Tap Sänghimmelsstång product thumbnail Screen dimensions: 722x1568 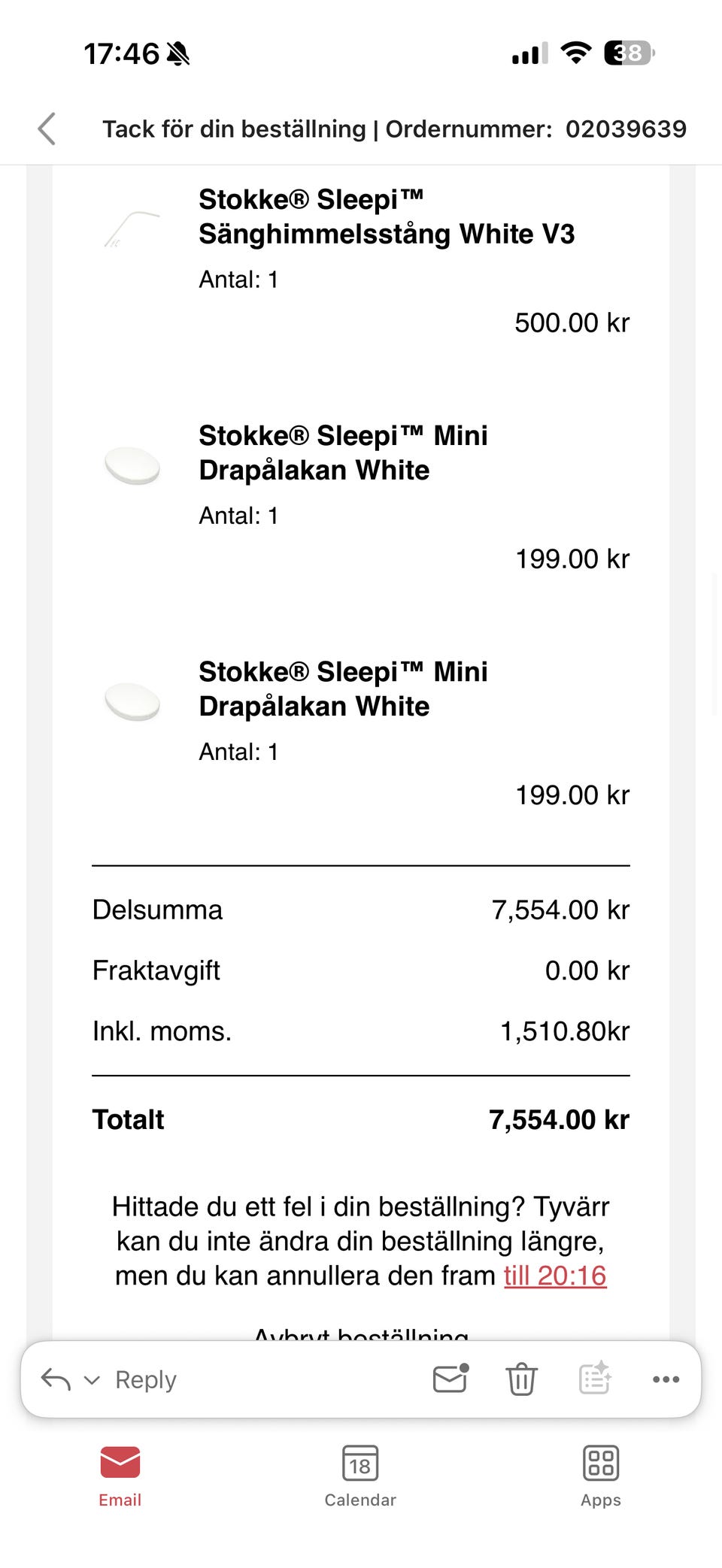(x=132, y=229)
